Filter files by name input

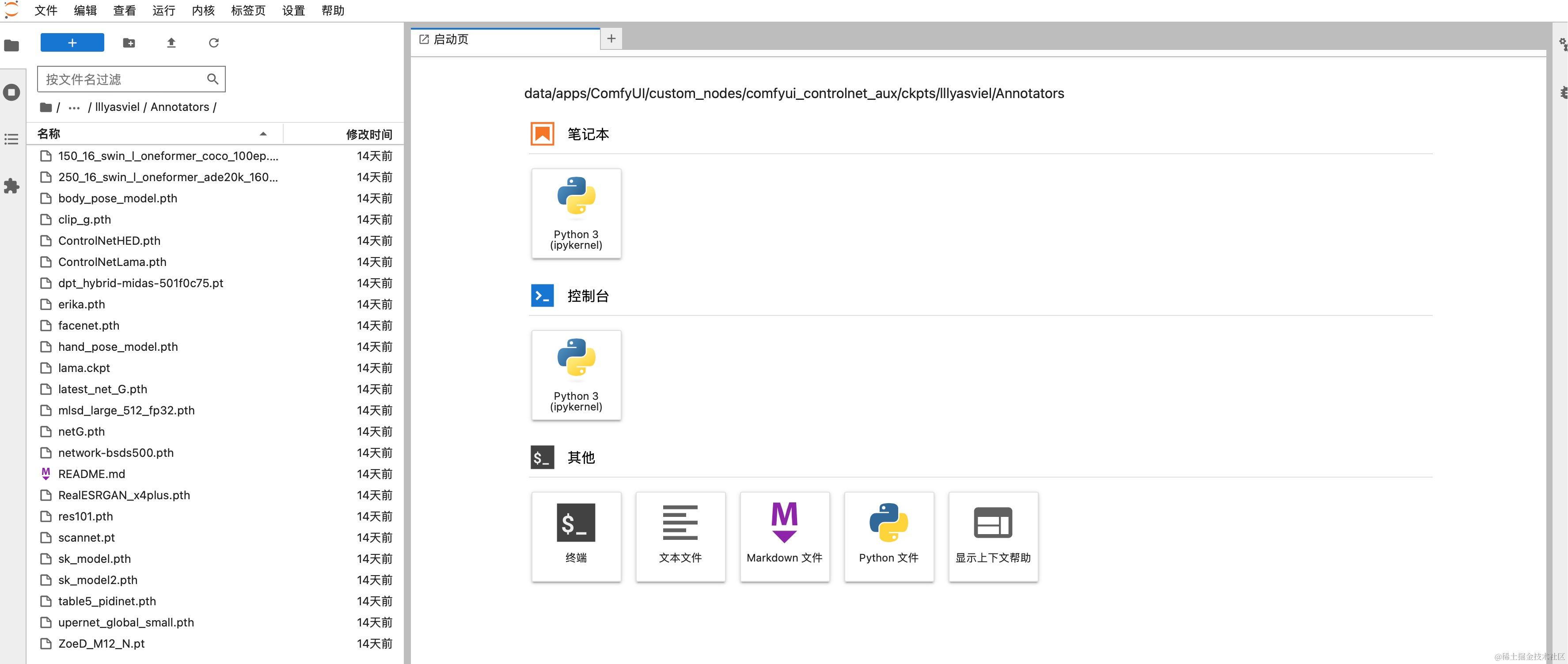(130, 78)
